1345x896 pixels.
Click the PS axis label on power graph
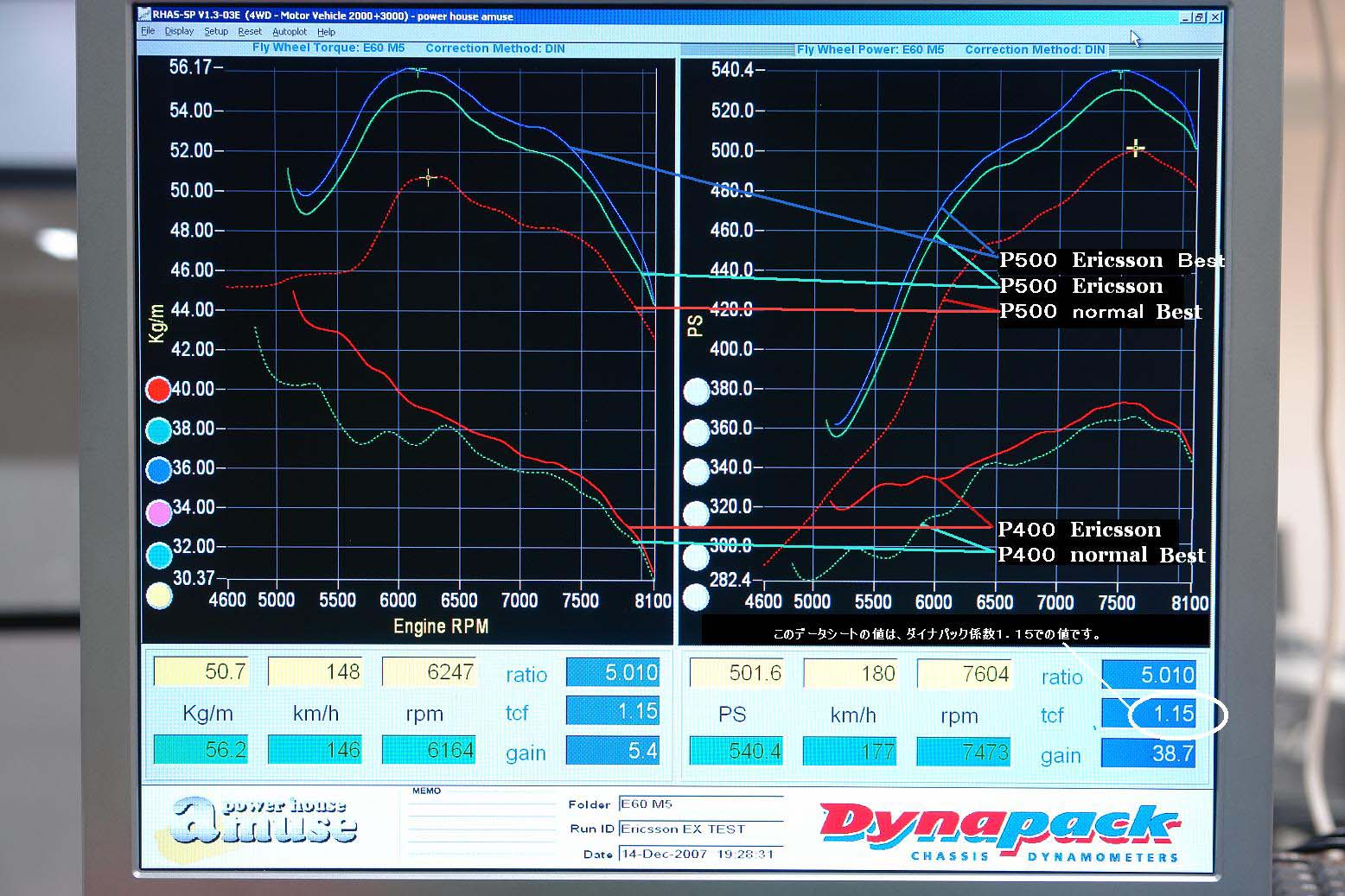pos(694,326)
